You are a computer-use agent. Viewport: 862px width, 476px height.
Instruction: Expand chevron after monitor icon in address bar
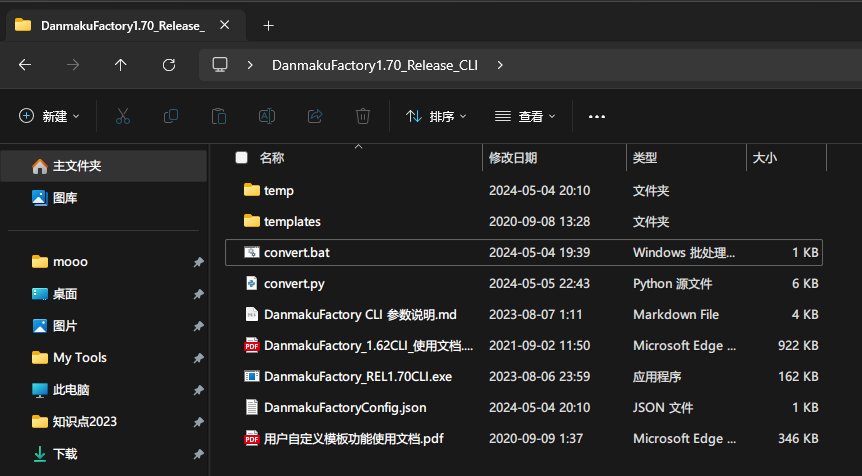[x=250, y=65]
